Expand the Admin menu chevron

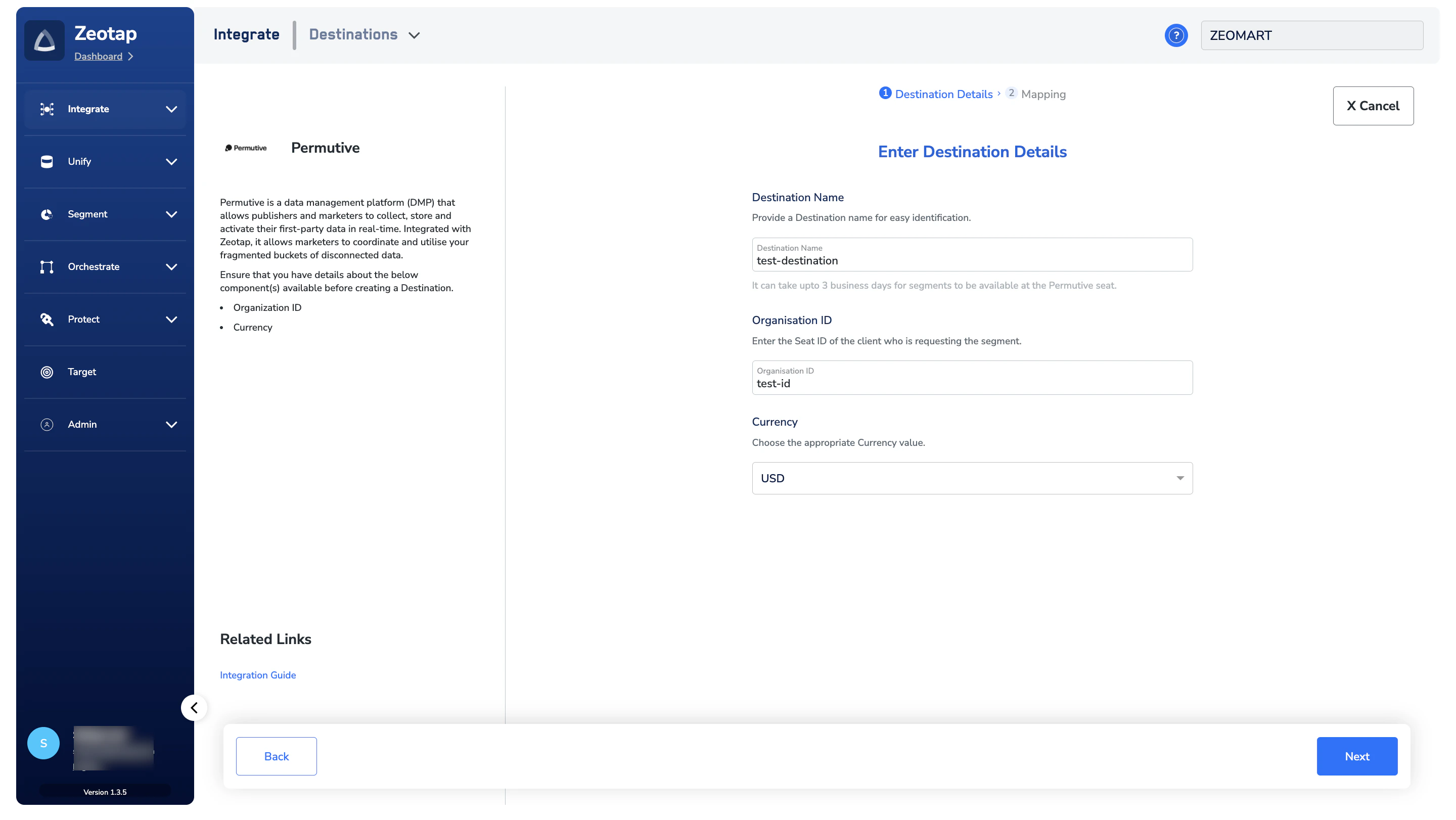coord(171,425)
